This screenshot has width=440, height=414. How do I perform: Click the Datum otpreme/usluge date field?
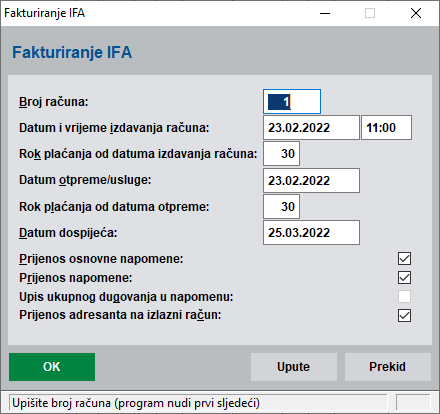pyautogui.click(x=311, y=180)
